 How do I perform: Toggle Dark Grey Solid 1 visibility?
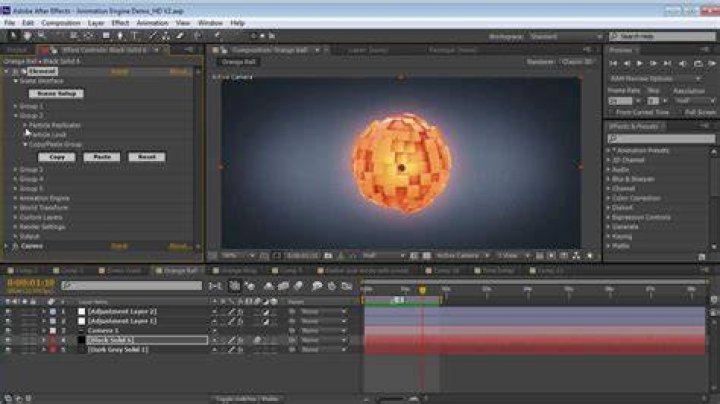click(8, 350)
